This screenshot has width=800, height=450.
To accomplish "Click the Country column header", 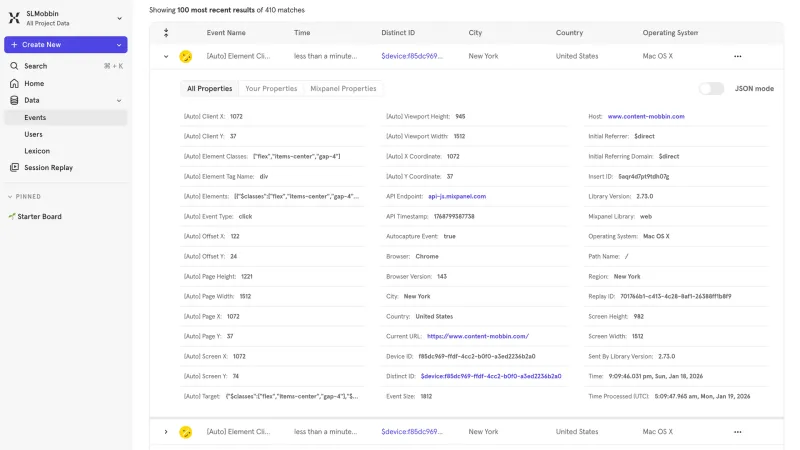I will [x=569, y=33].
